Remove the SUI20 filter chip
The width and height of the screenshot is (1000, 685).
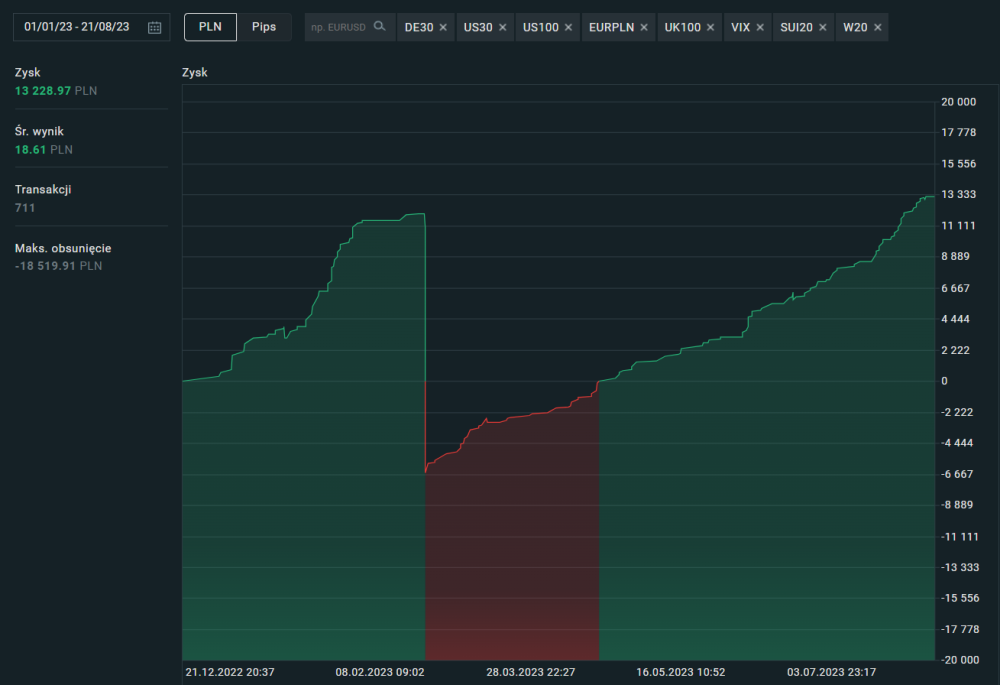[x=823, y=27]
